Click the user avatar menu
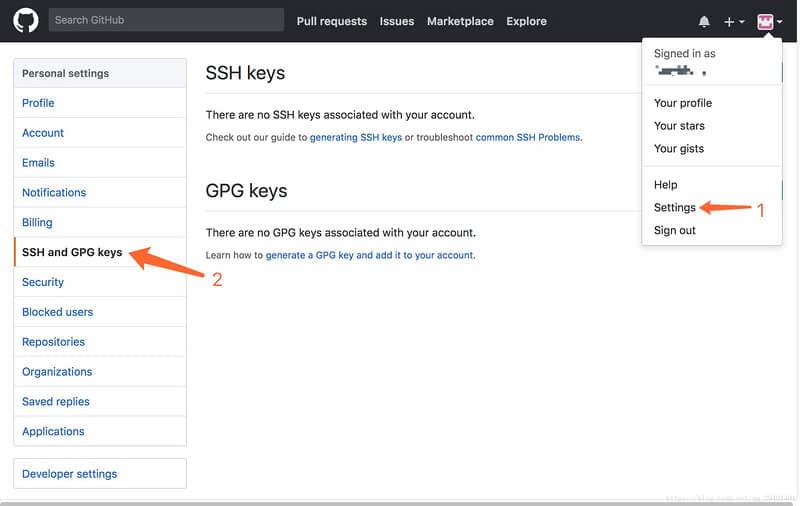 769,21
